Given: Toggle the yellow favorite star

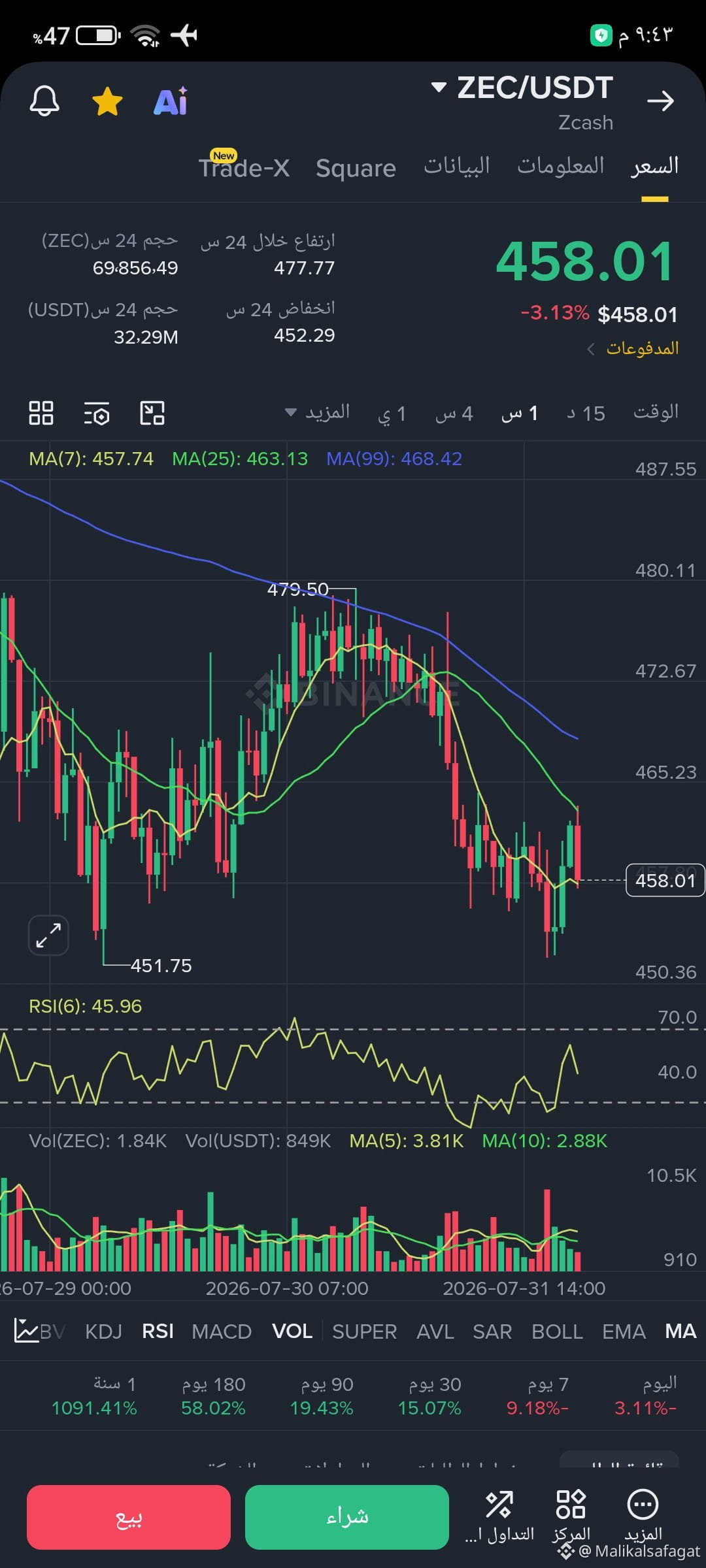Looking at the screenshot, I should coord(107,102).
